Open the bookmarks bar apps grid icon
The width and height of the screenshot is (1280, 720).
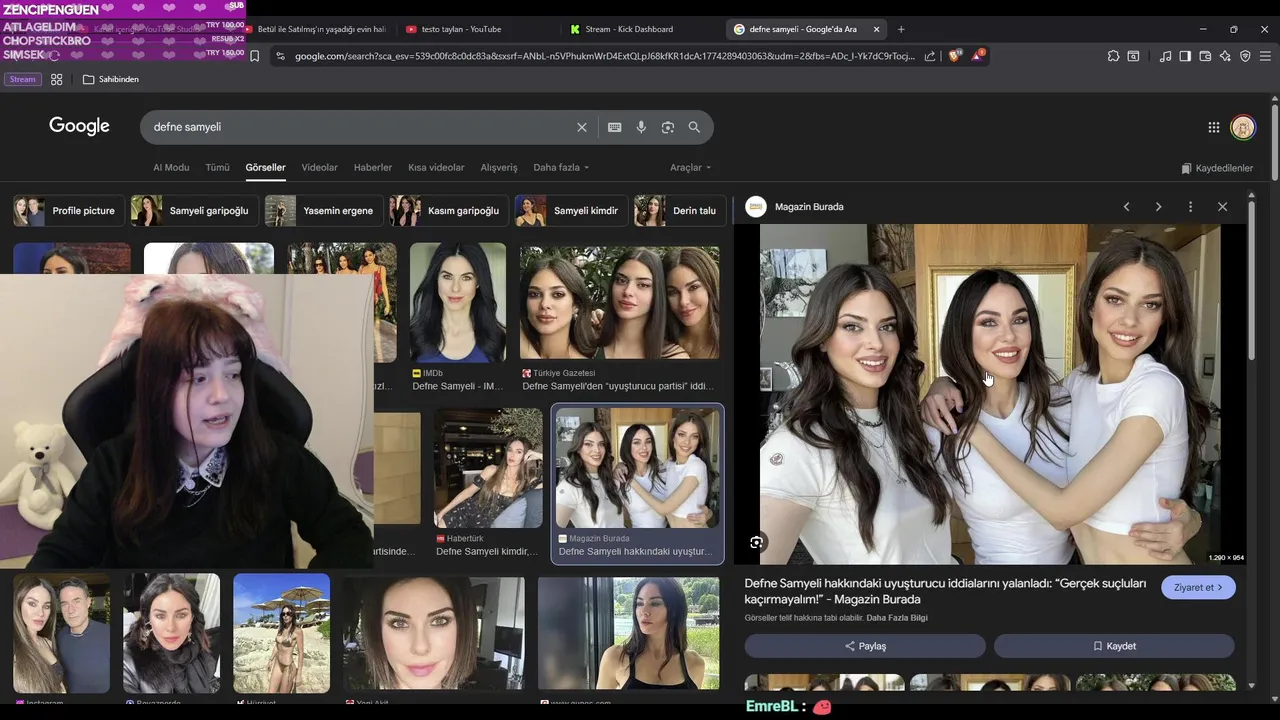(57, 79)
